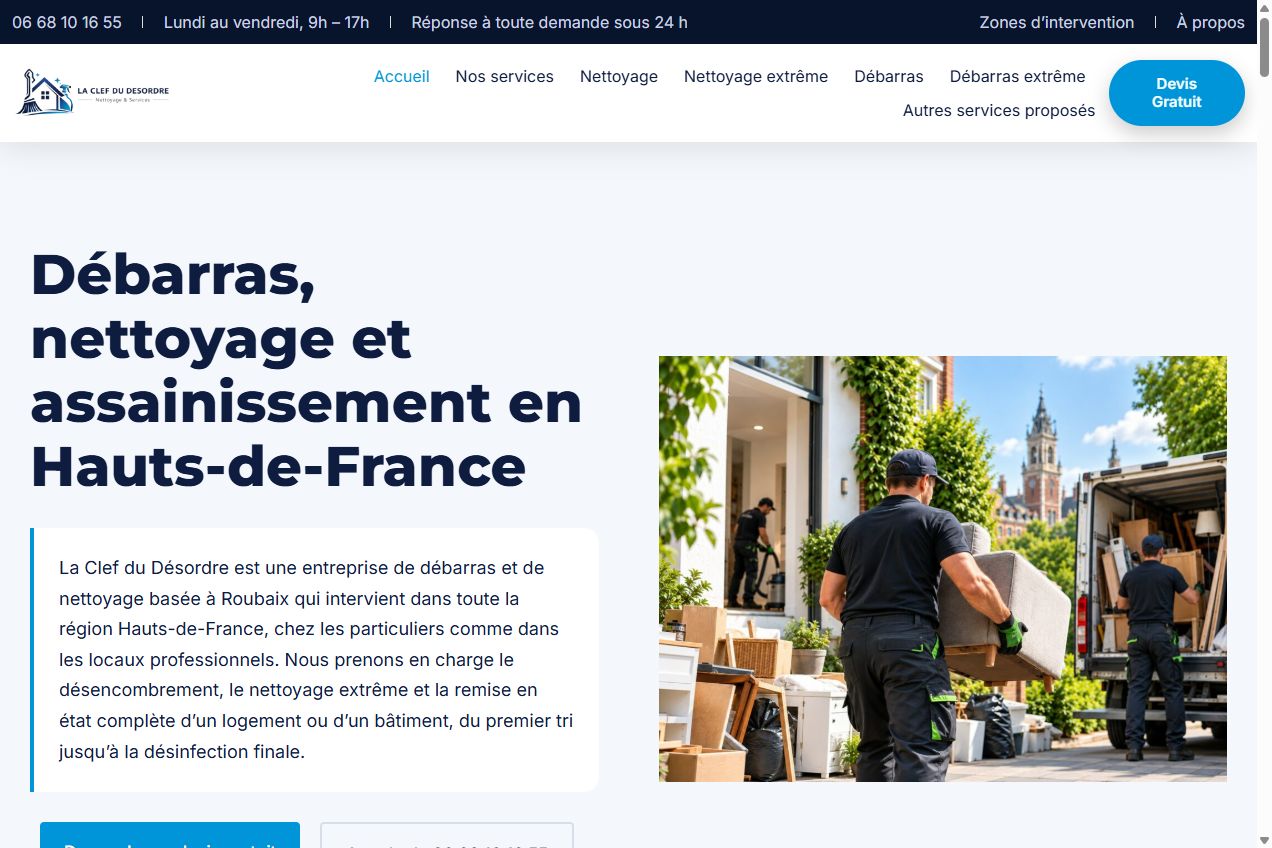
Task: Click the scrollbar up arrow
Action: (x=1264, y=9)
